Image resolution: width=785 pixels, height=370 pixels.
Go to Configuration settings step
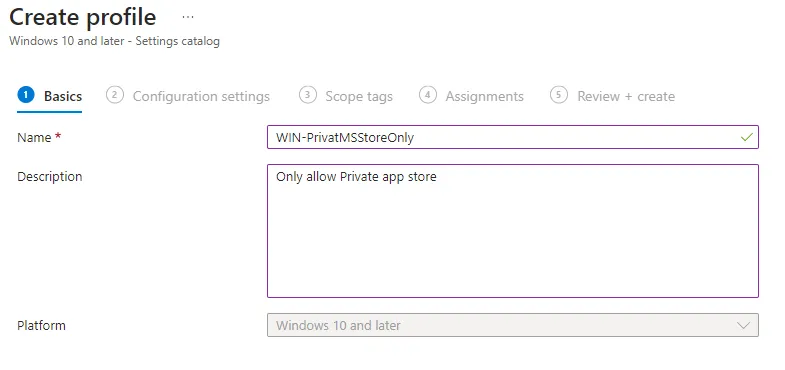click(188, 96)
